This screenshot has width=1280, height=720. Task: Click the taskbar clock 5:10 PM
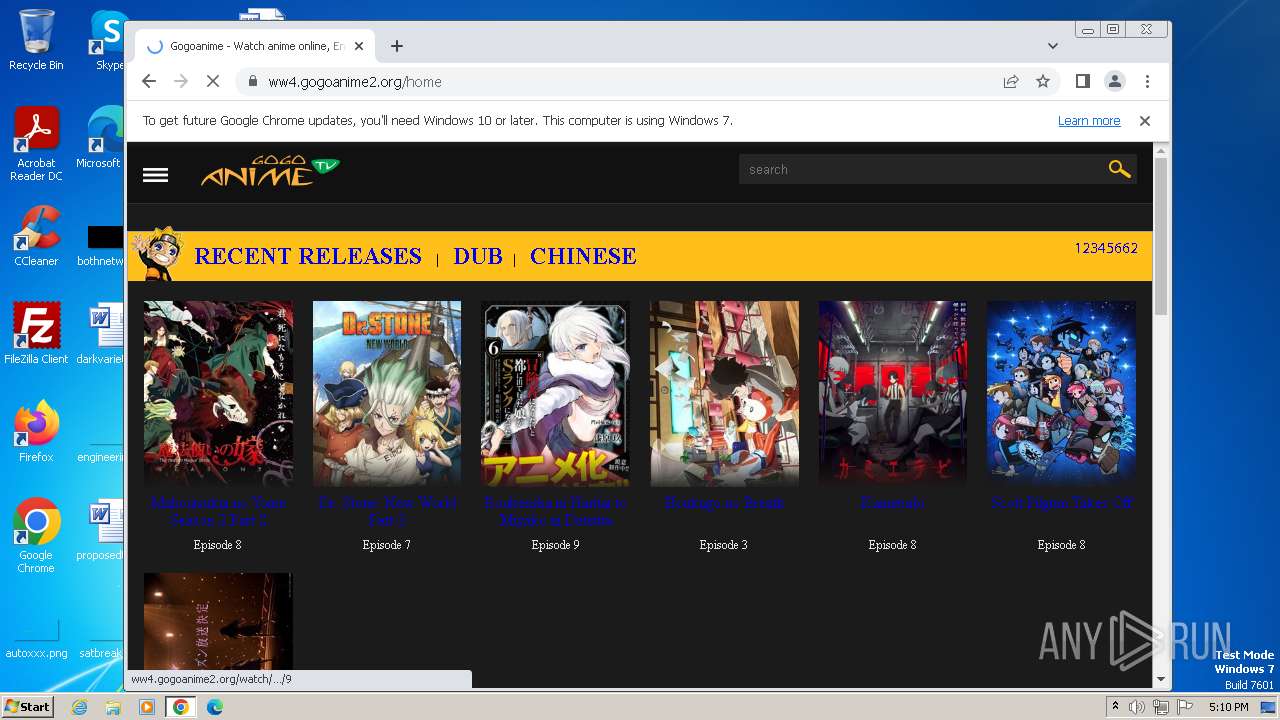pyautogui.click(x=1228, y=707)
